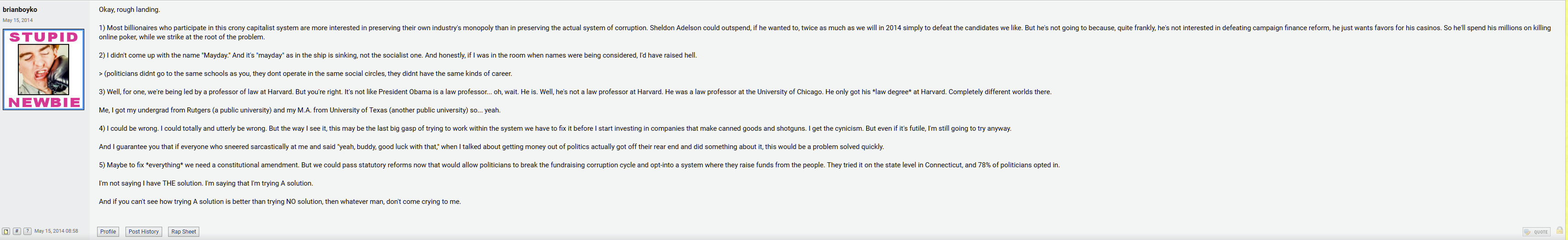Viewport: 1568px width, 240px height.
Task: Click the paragraph about the name "Mayday"
Action: pos(398,55)
